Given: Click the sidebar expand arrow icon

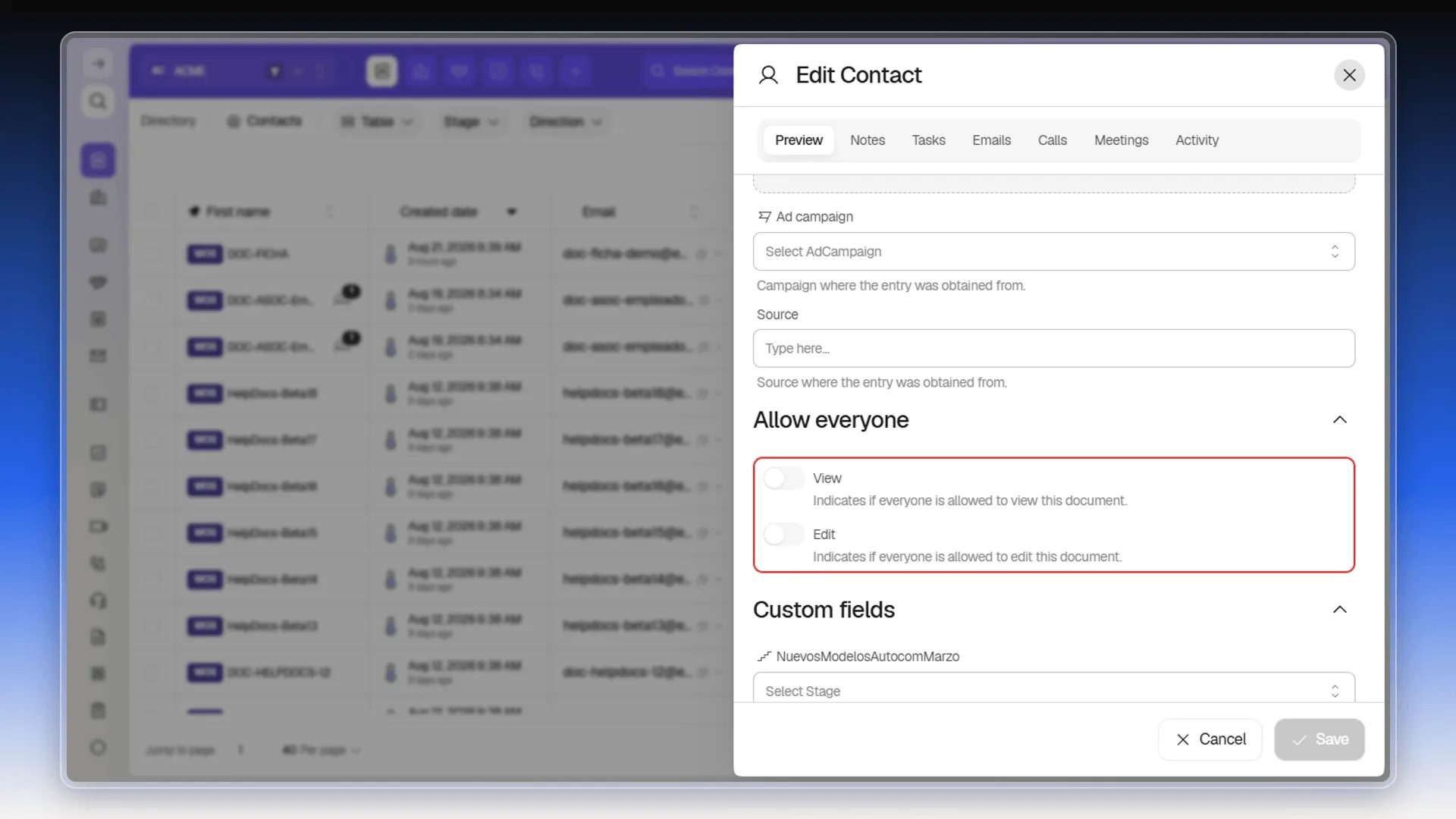Looking at the screenshot, I should click(98, 64).
